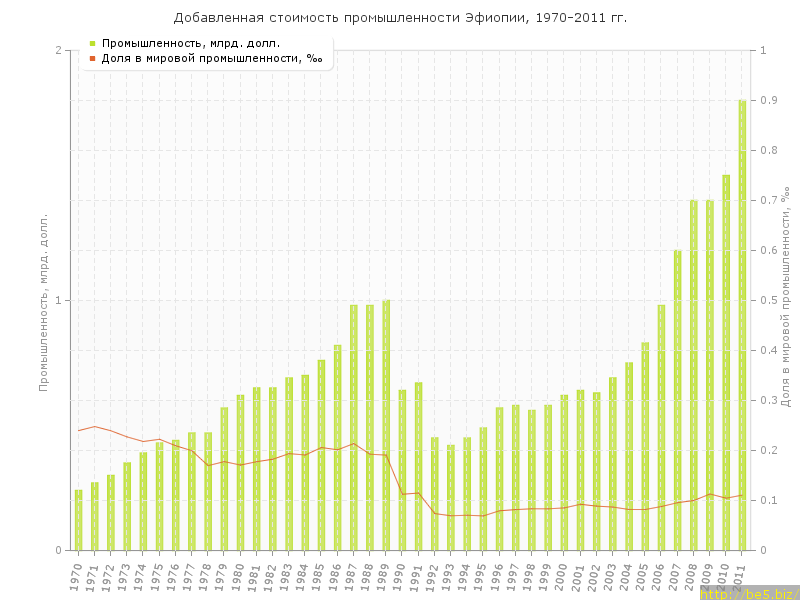Select the tallest bar for 2011
This screenshot has height=600, width=800.
point(742,325)
